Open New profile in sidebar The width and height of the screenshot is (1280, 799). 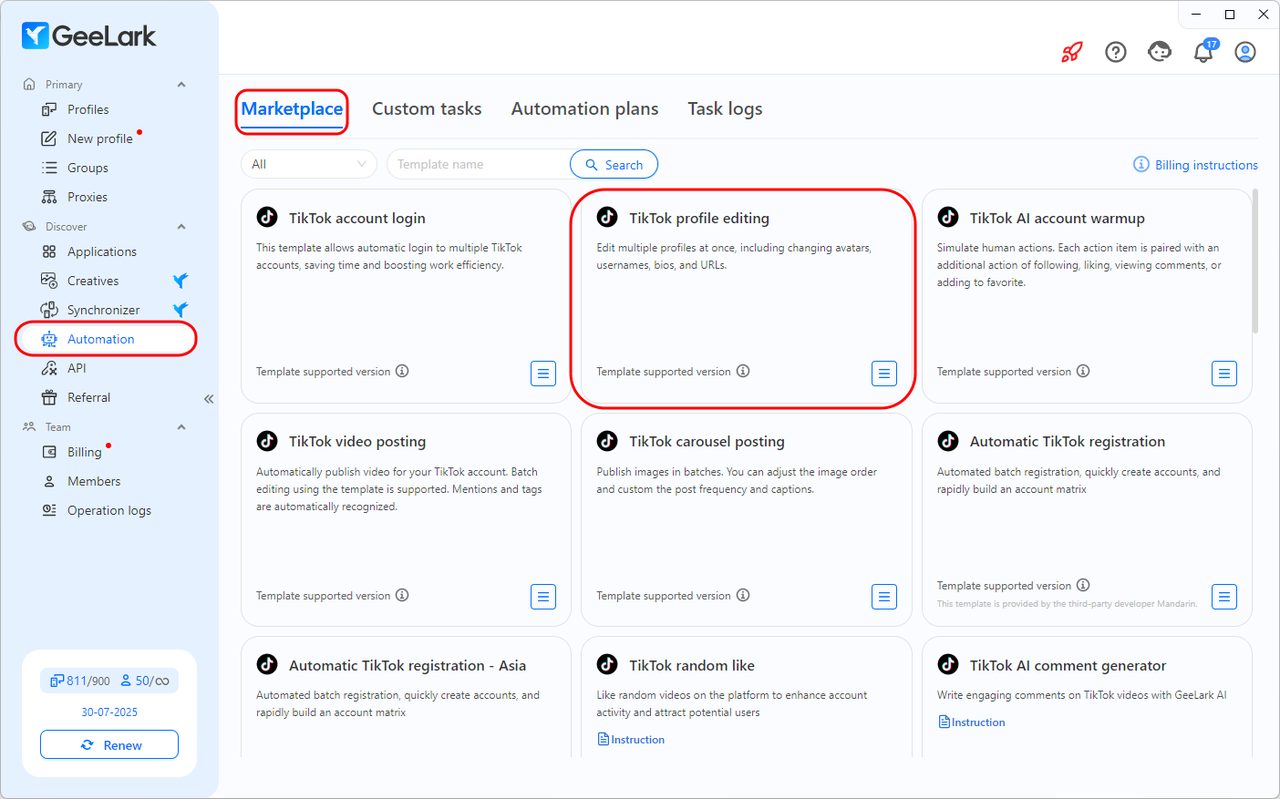click(x=100, y=139)
